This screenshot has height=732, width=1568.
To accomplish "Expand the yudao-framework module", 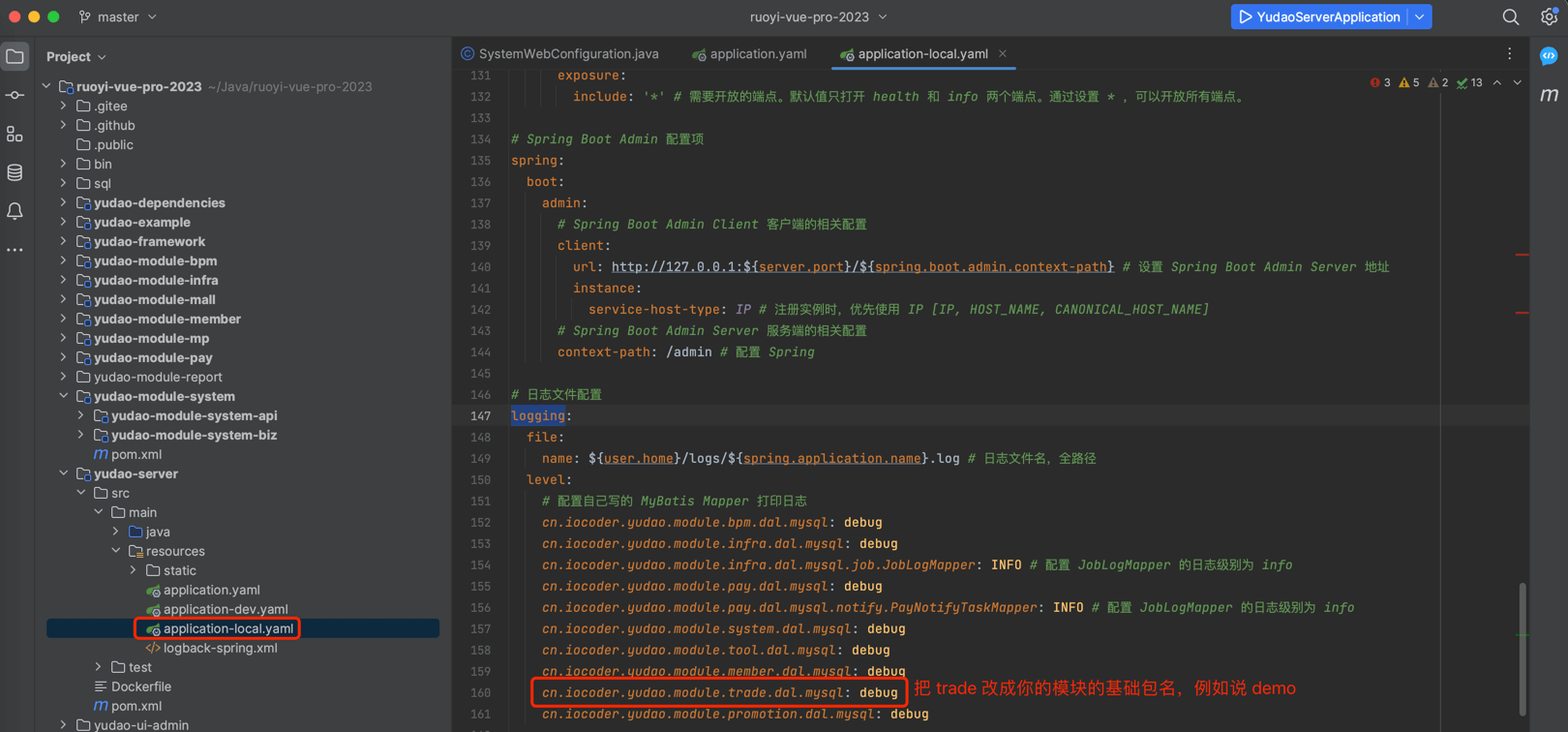I will pyautogui.click(x=64, y=241).
